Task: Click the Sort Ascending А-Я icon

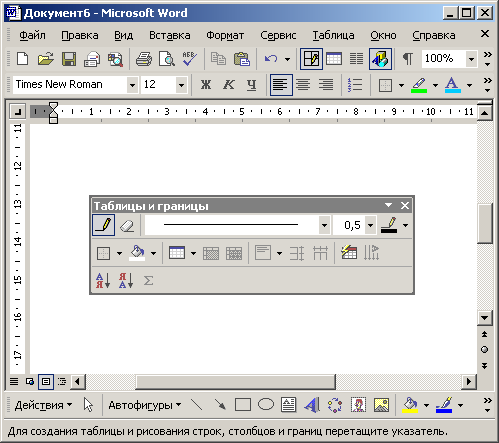Action: (103, 280)
